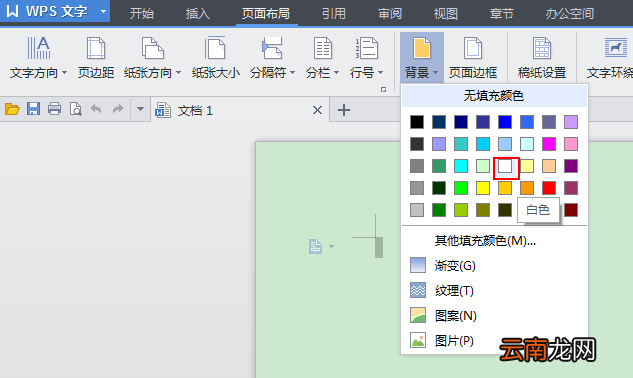Pick the orange color swatch
The height and width of the screenshot is (378, 633).
(527, 188)
